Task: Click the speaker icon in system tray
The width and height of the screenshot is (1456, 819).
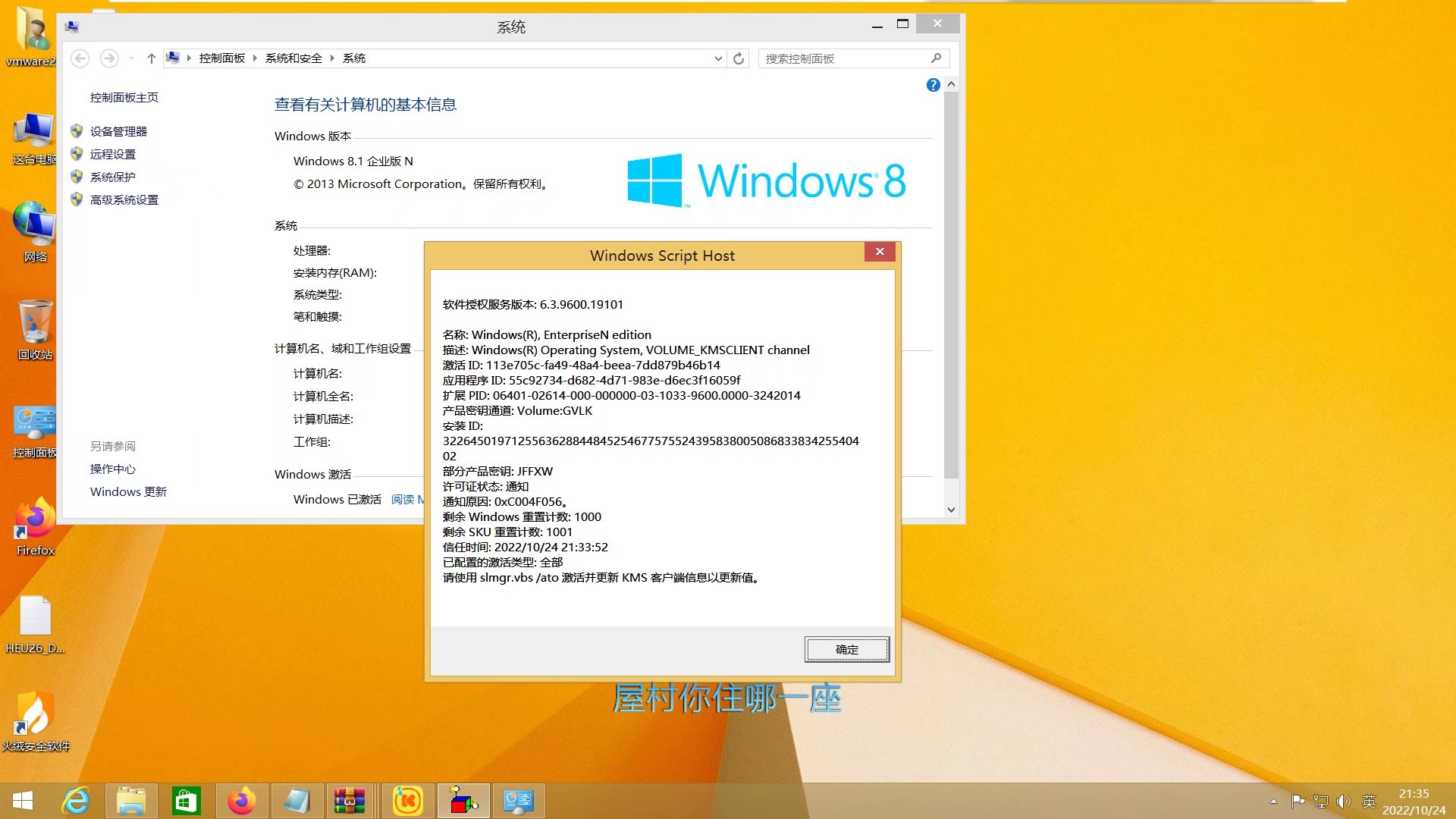Action: click(1344, 801)
